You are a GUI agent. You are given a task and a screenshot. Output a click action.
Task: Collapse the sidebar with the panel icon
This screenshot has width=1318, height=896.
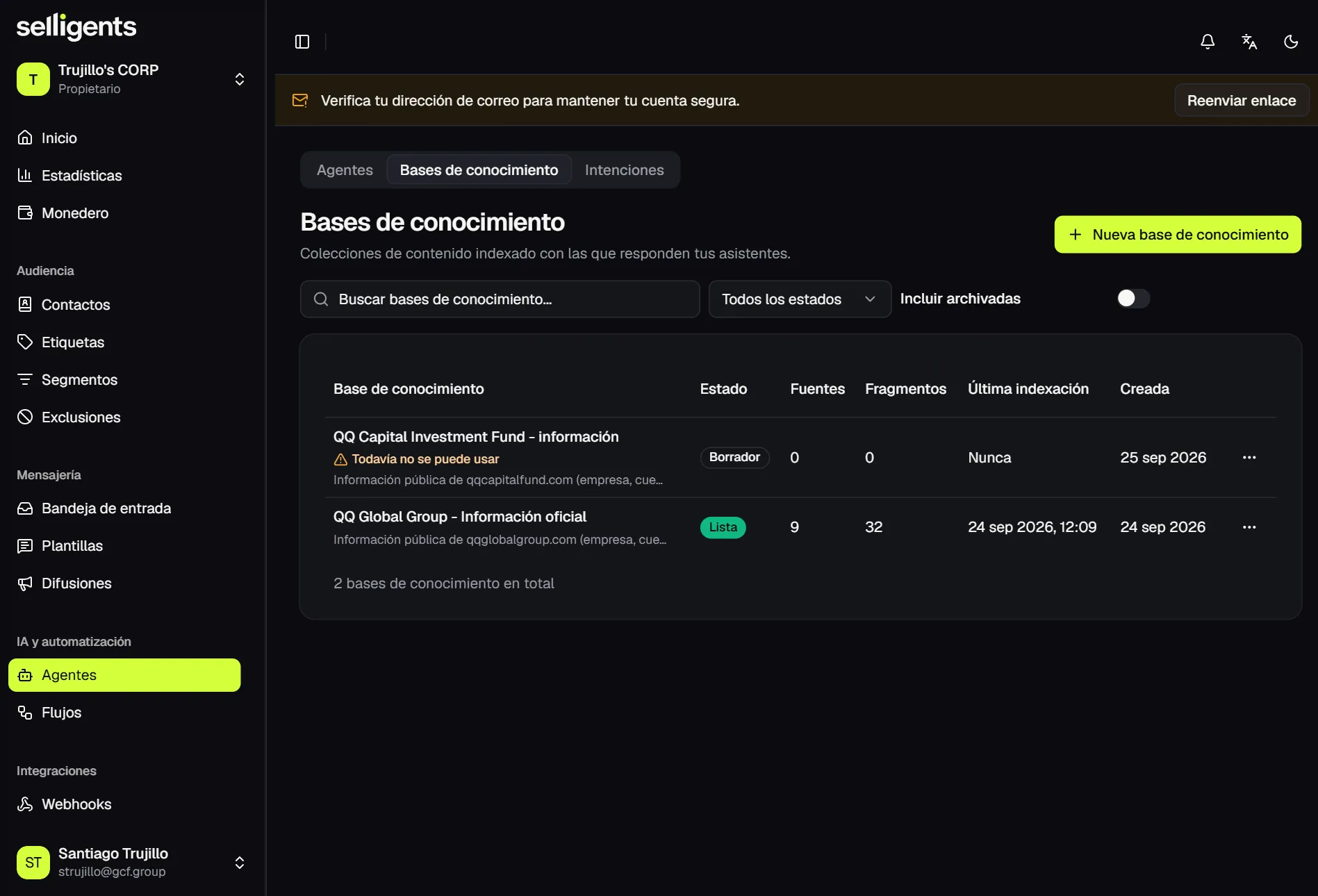(x=302, y=42)
